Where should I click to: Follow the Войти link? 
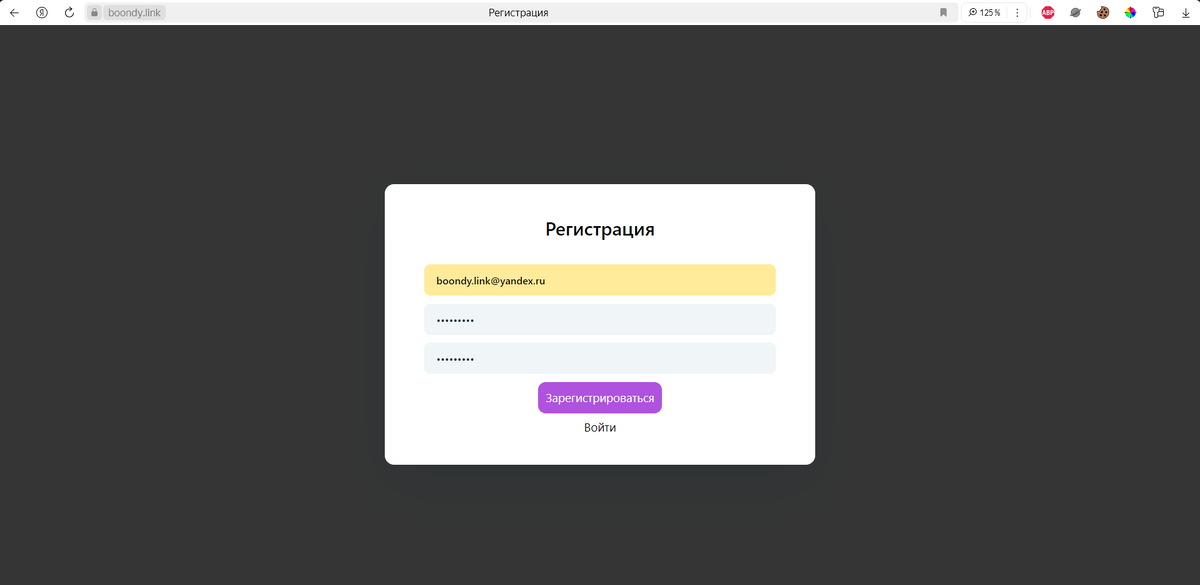point(600,428)
